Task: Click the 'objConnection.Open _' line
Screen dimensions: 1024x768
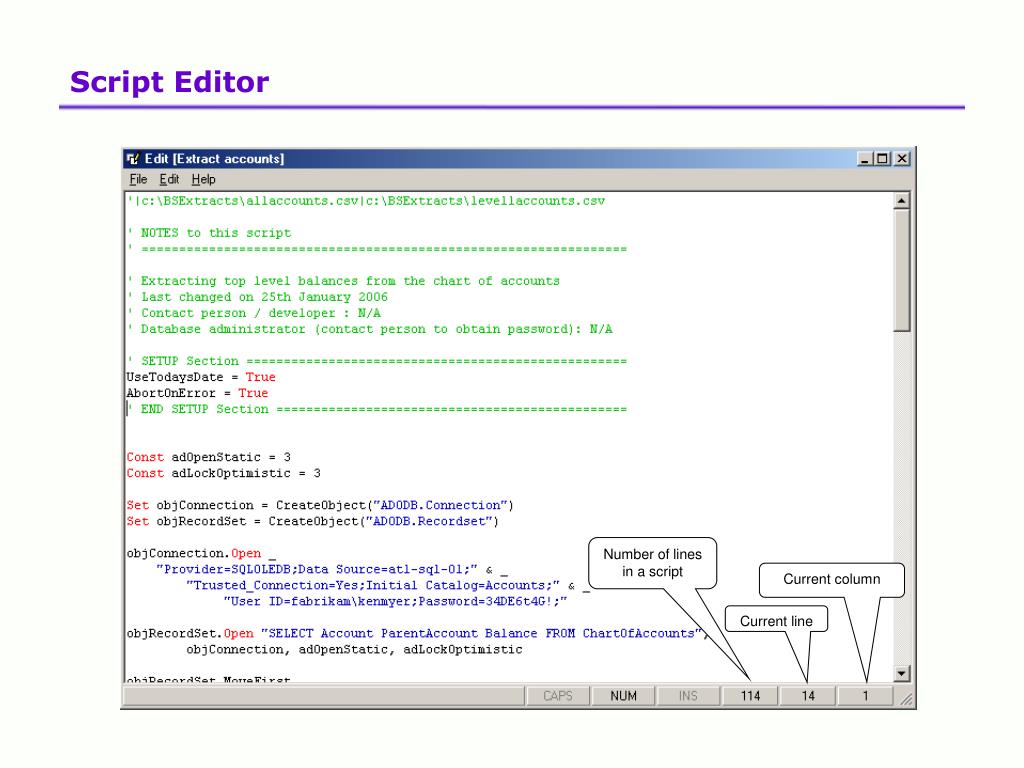Action: coord(201,554)
